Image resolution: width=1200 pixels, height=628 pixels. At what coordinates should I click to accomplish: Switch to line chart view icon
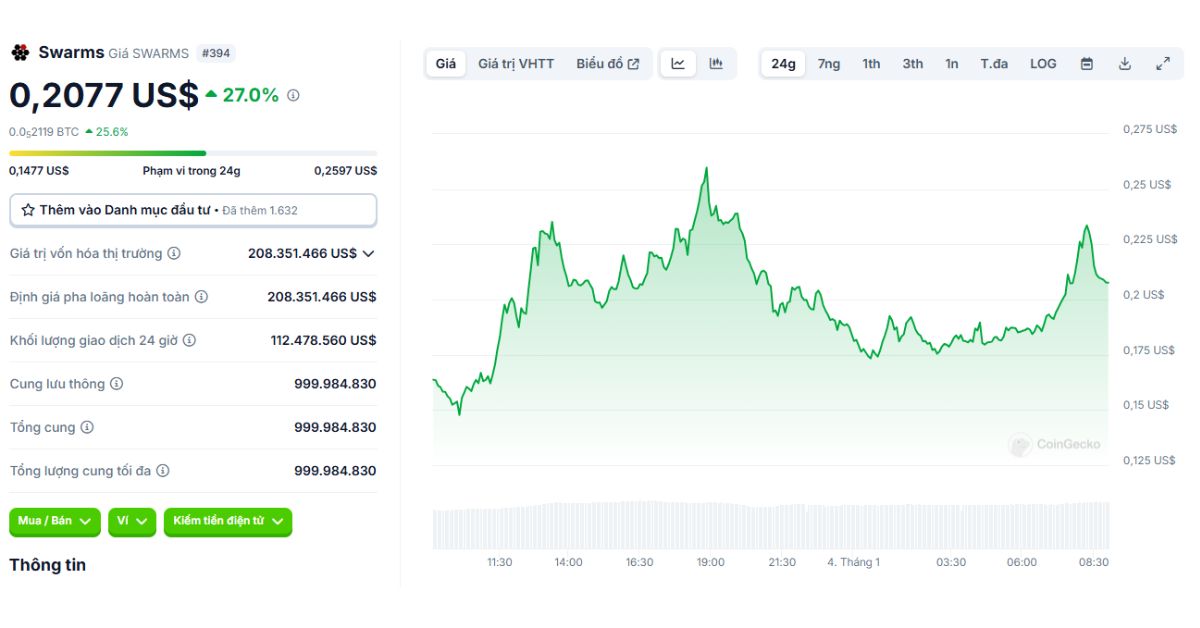coord(678,64)
